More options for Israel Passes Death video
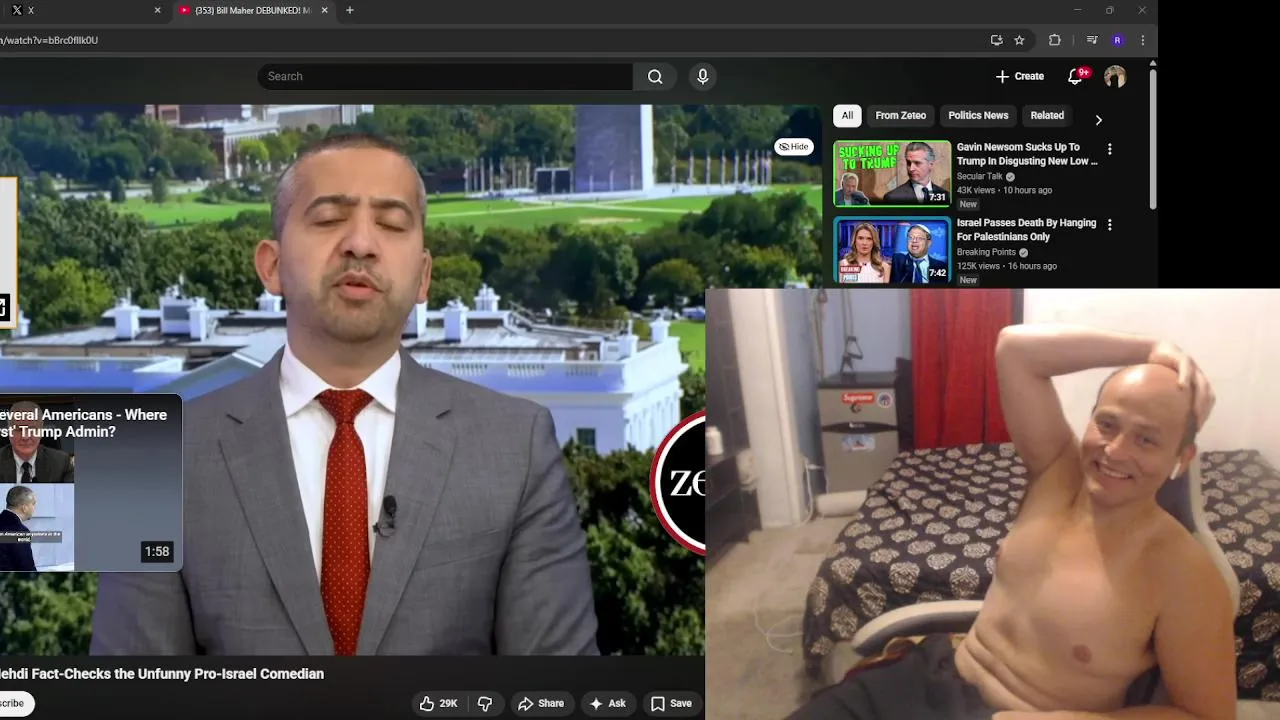1280x720 pixels. pos(1109,225)
